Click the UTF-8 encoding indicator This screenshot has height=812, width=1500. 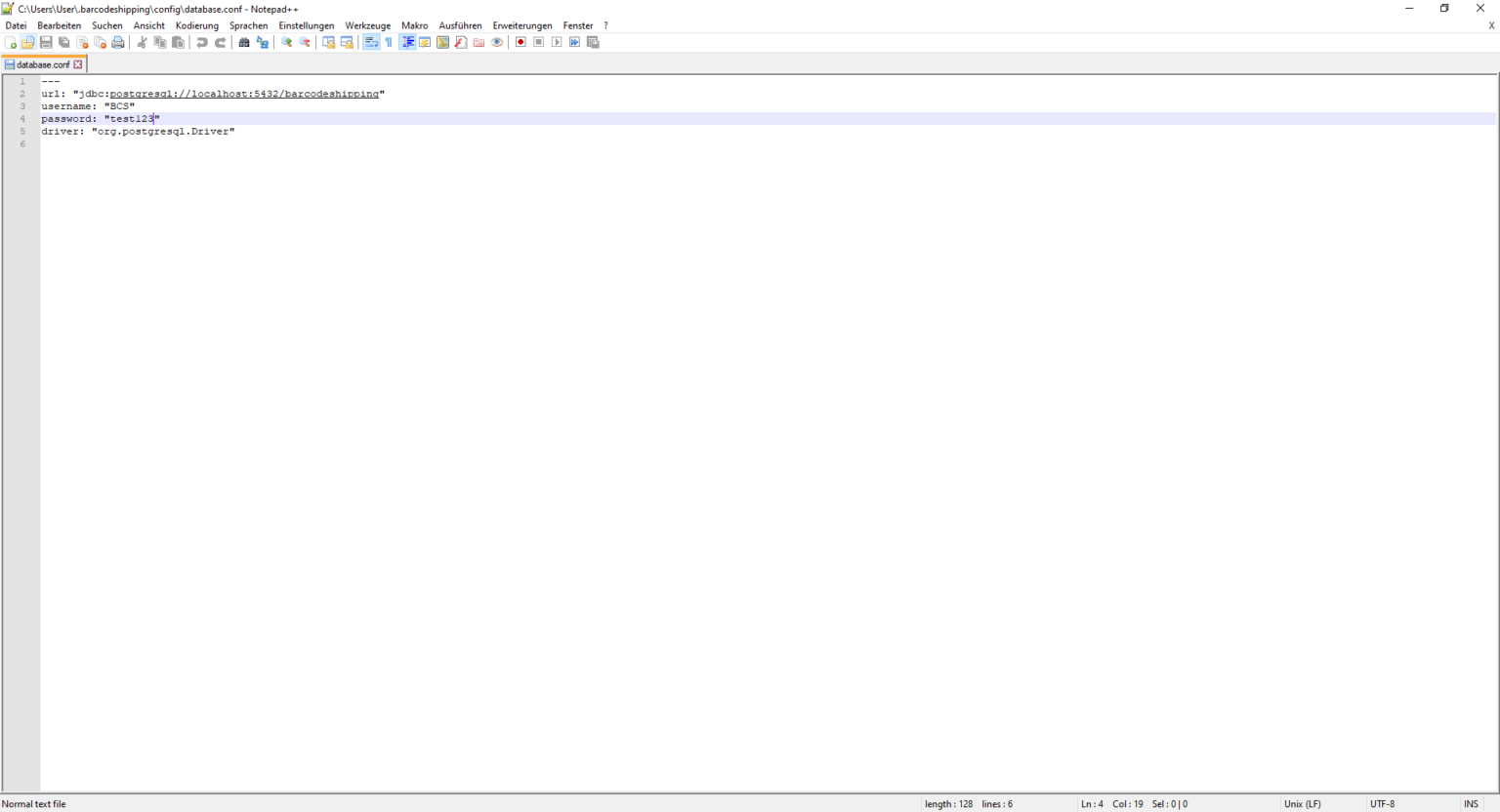pos(1383,804)
